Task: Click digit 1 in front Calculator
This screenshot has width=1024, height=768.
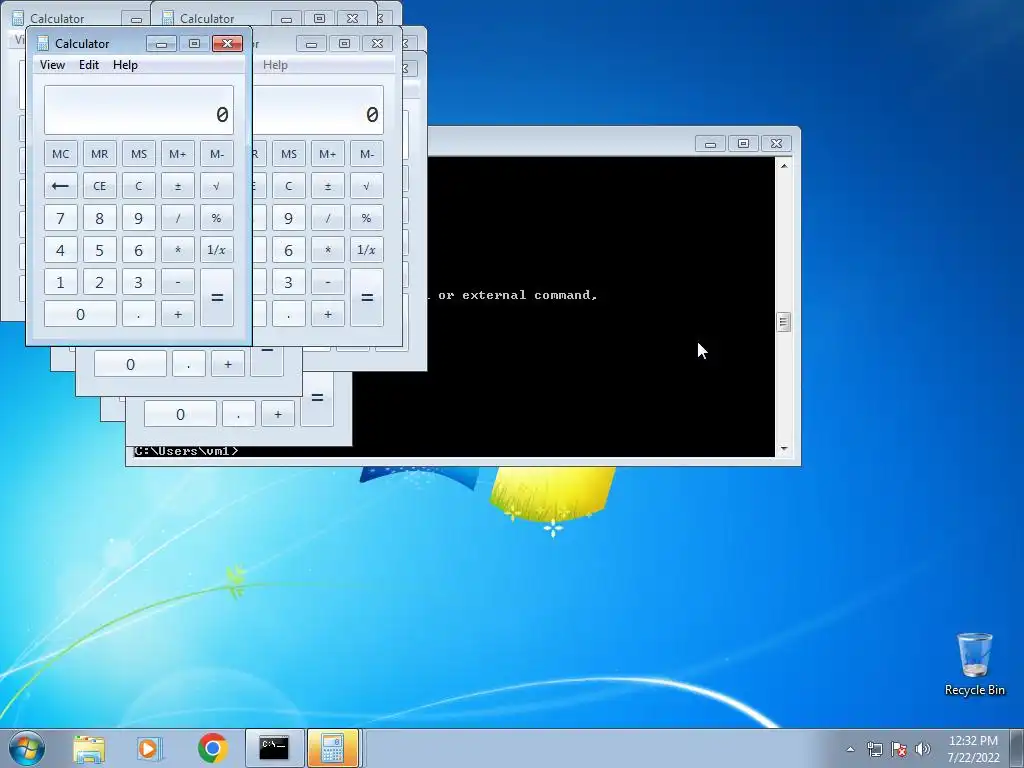Action: 61,282
